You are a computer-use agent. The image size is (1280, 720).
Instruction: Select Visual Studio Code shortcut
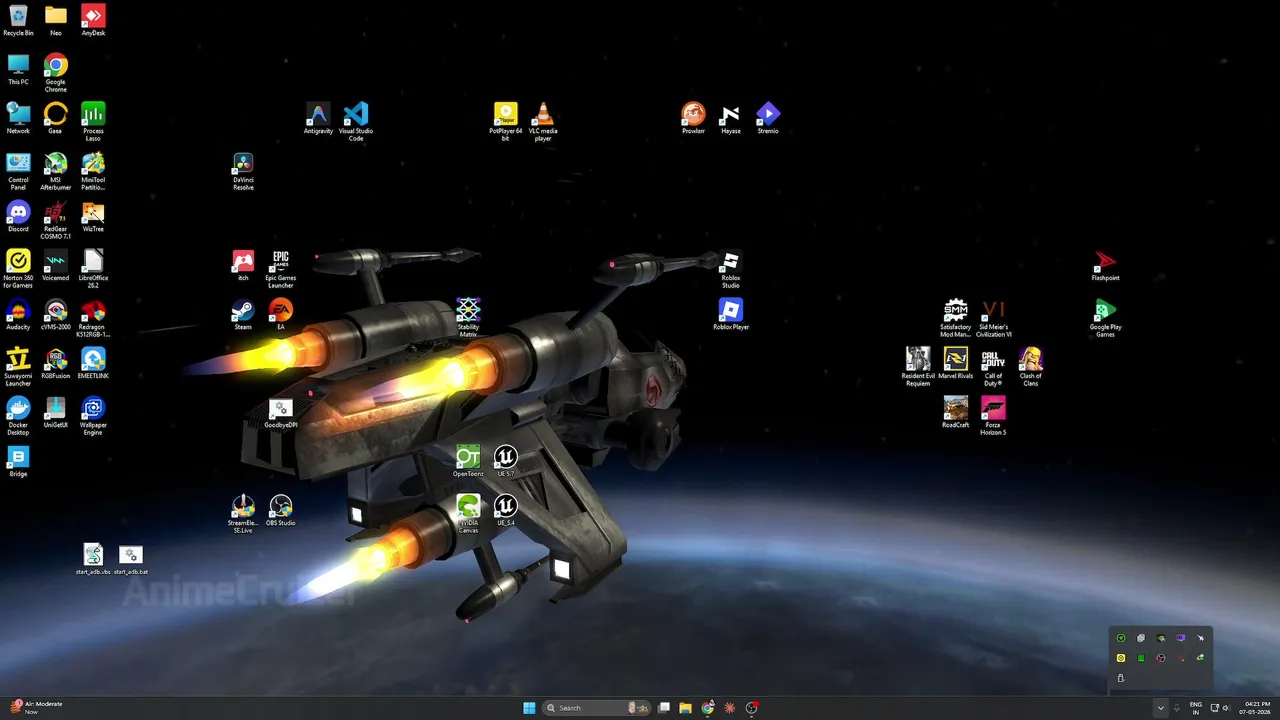[x=356, y=121]
